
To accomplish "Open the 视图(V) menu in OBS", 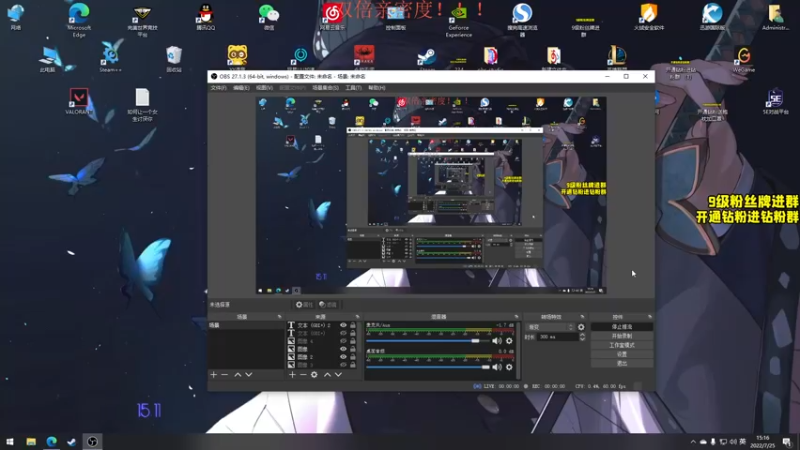I will 264,88.
